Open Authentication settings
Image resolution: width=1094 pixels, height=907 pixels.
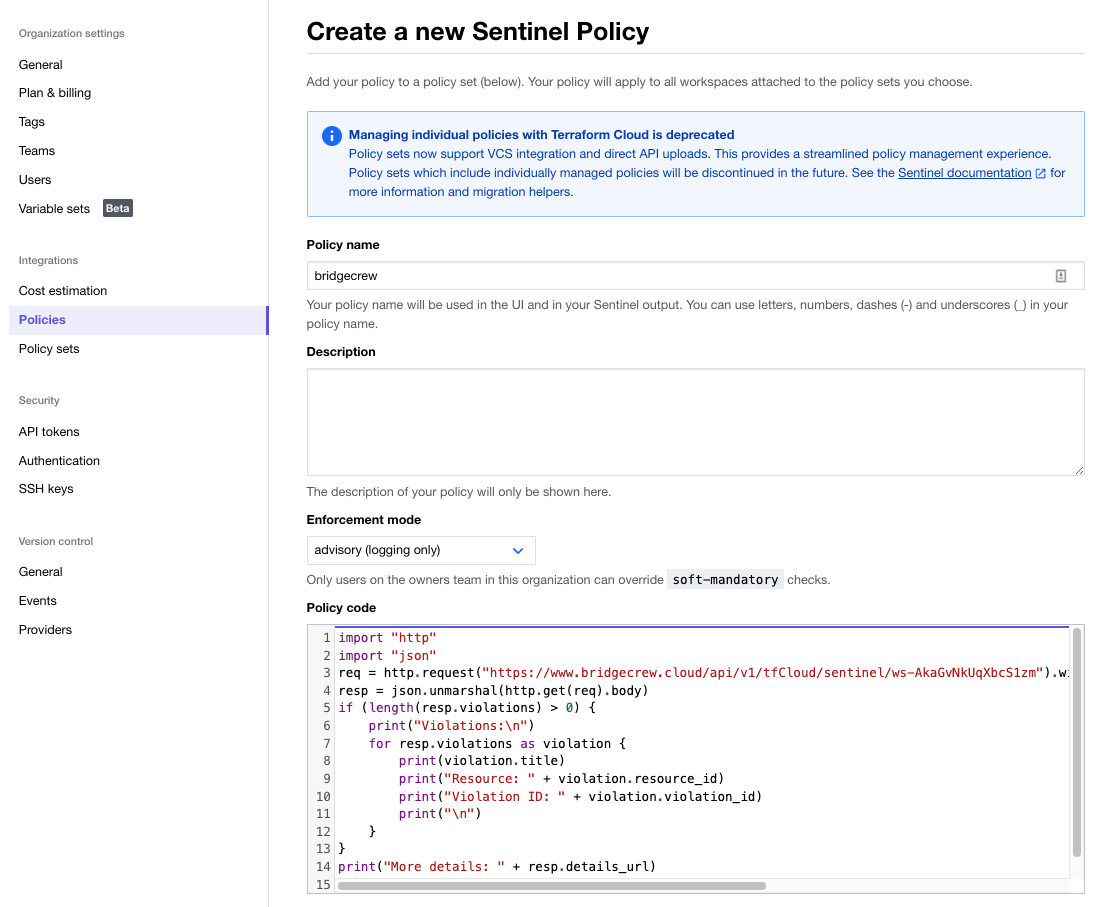click(x=59, y=460)
